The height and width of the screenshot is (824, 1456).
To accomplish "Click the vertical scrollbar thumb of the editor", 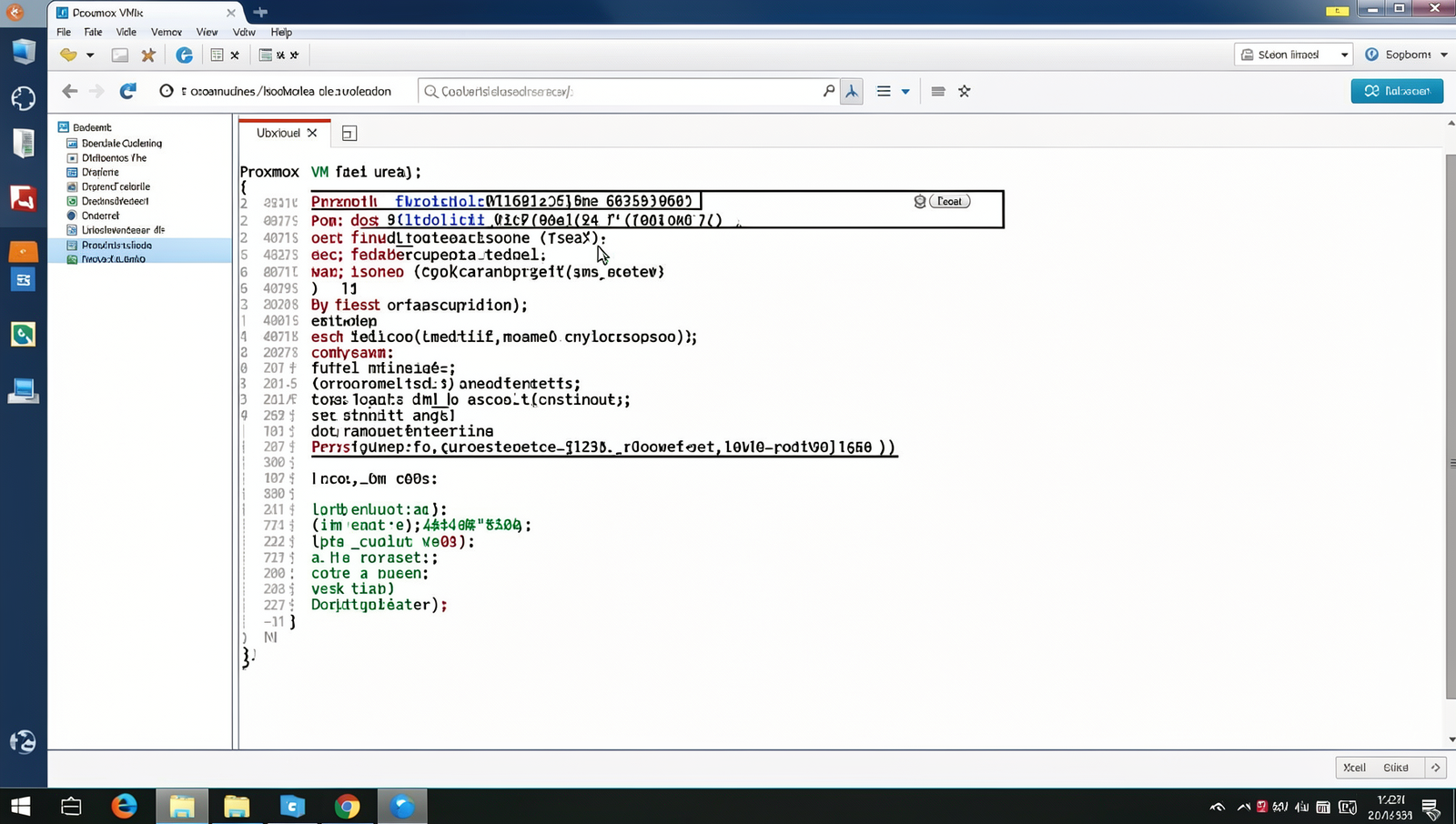I will pos(1451,426).
